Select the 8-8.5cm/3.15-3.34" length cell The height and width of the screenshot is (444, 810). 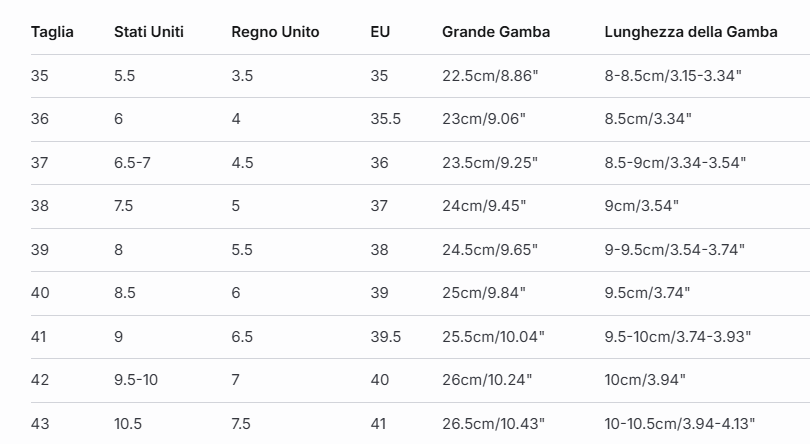click(x=673, y=76)
